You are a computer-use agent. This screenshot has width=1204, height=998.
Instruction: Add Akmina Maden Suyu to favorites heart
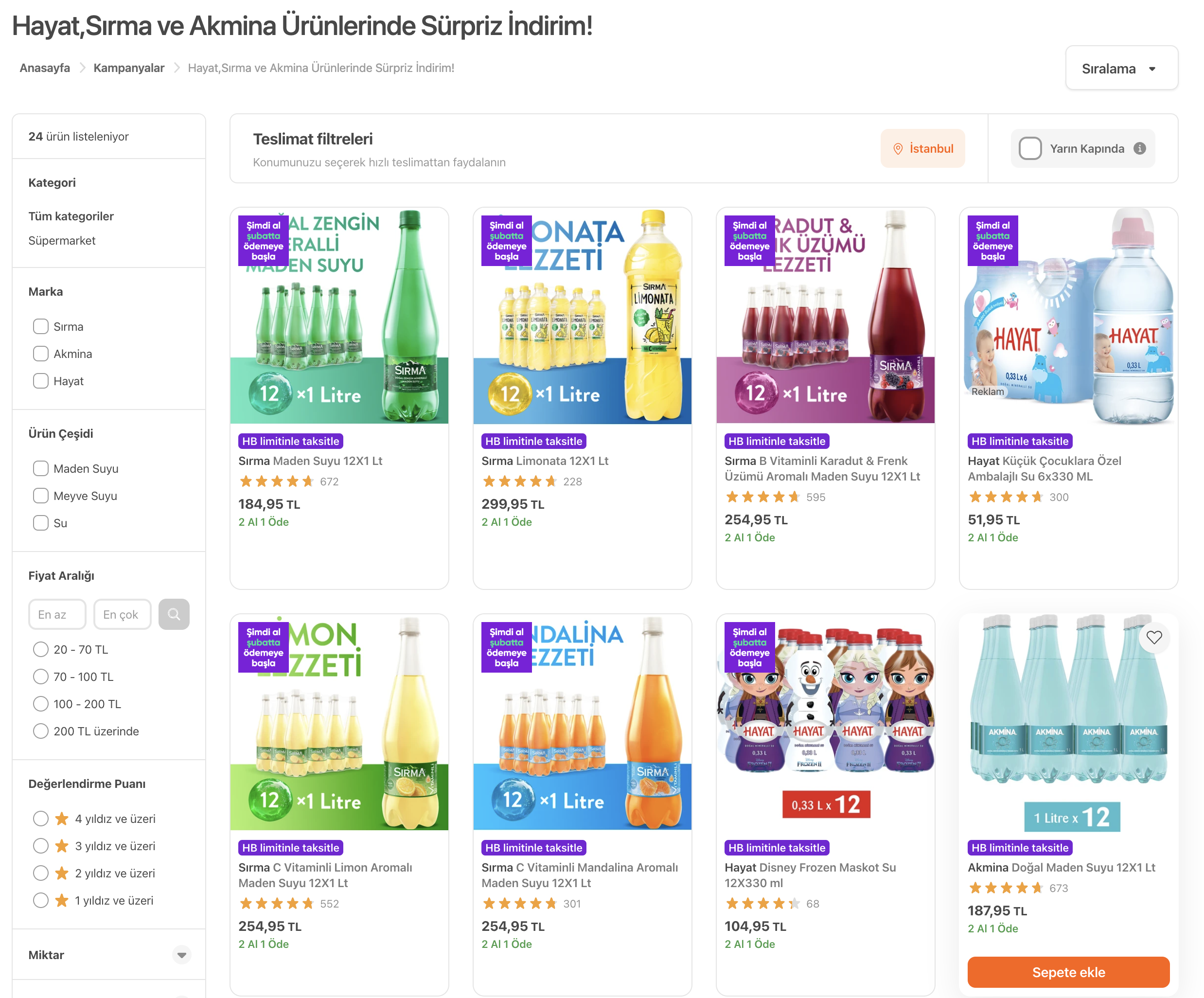(1153, 637)
